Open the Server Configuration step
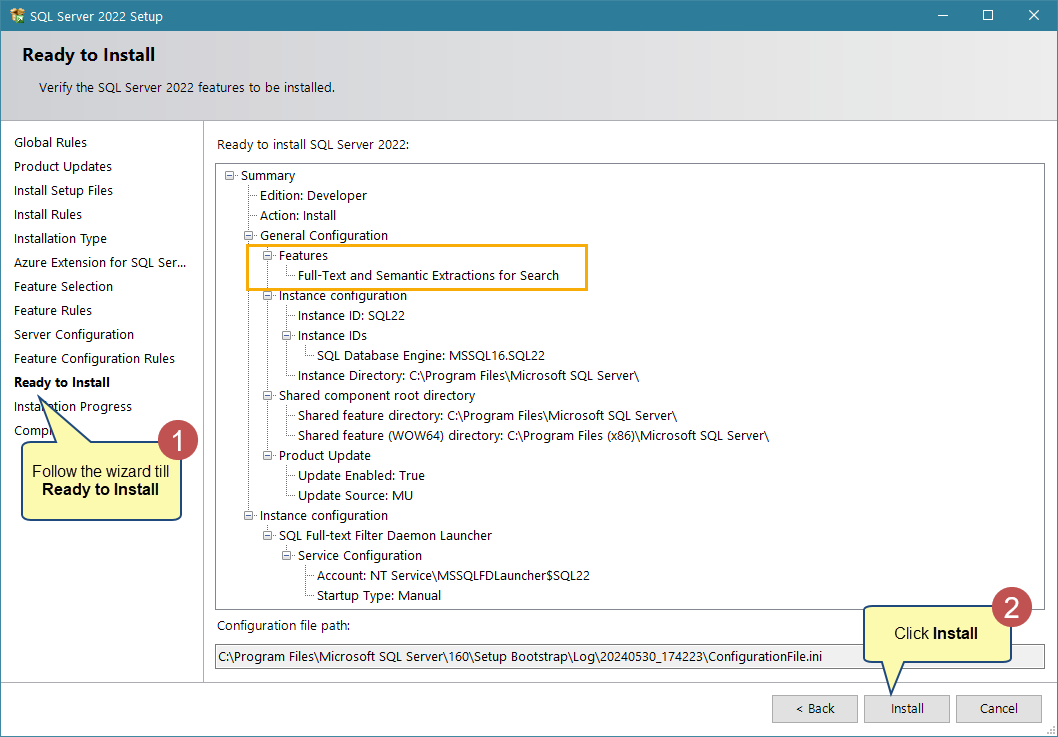The image size is (1058, 737). click(x=74, y=335)
